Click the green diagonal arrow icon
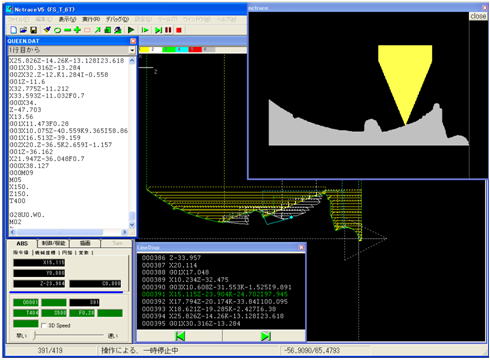Viewport: 490px width, 360px height. [97, 30]
